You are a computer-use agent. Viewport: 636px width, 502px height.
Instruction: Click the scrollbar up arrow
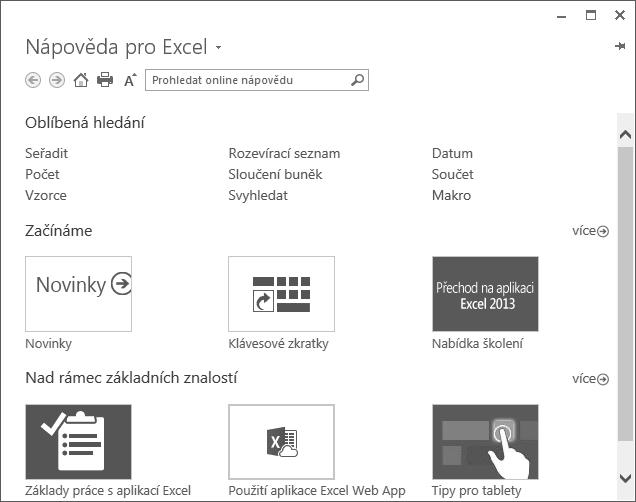coord(625,135)
